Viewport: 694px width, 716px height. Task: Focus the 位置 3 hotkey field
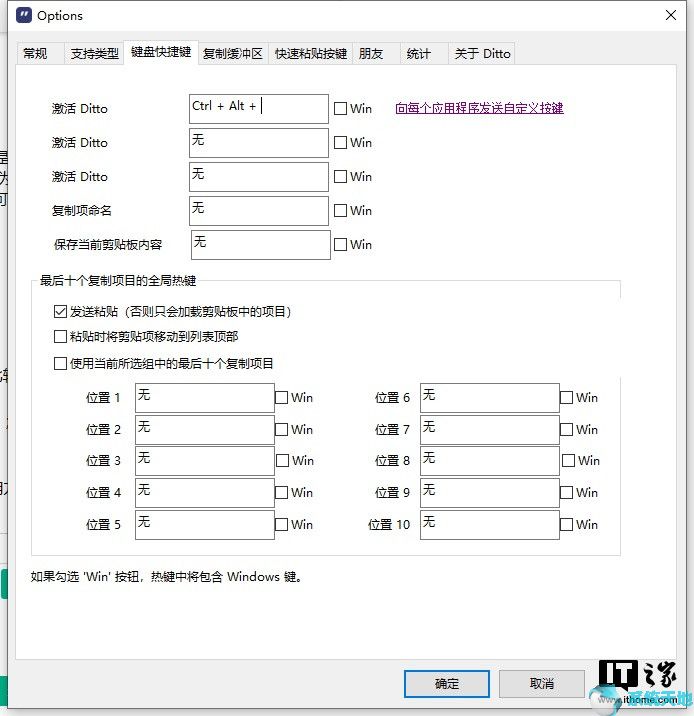tap(205, 461)
